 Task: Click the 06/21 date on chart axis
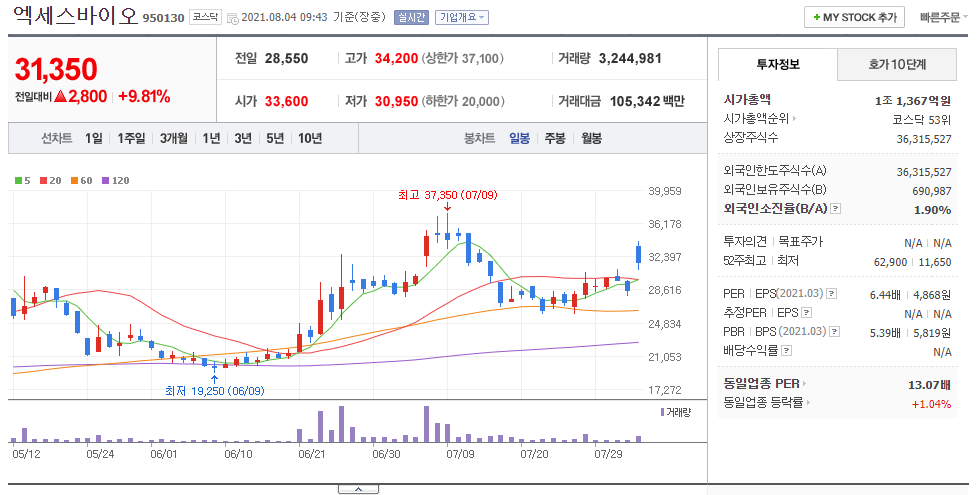[x=312, y=454]
